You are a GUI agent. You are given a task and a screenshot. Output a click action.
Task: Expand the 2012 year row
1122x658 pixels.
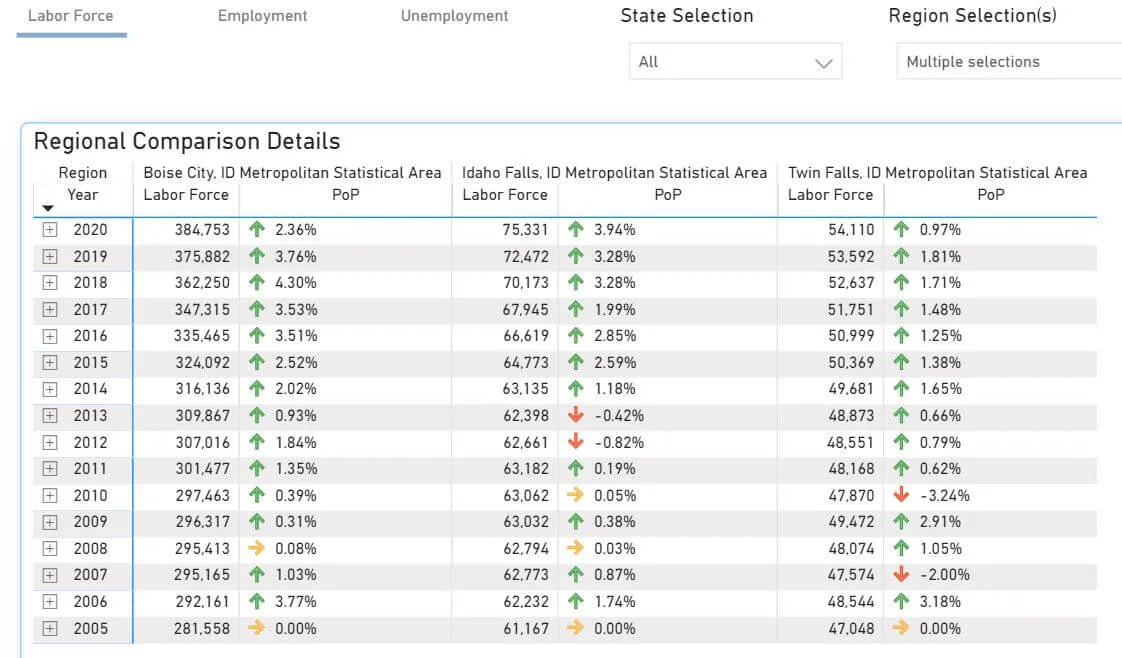49,442
